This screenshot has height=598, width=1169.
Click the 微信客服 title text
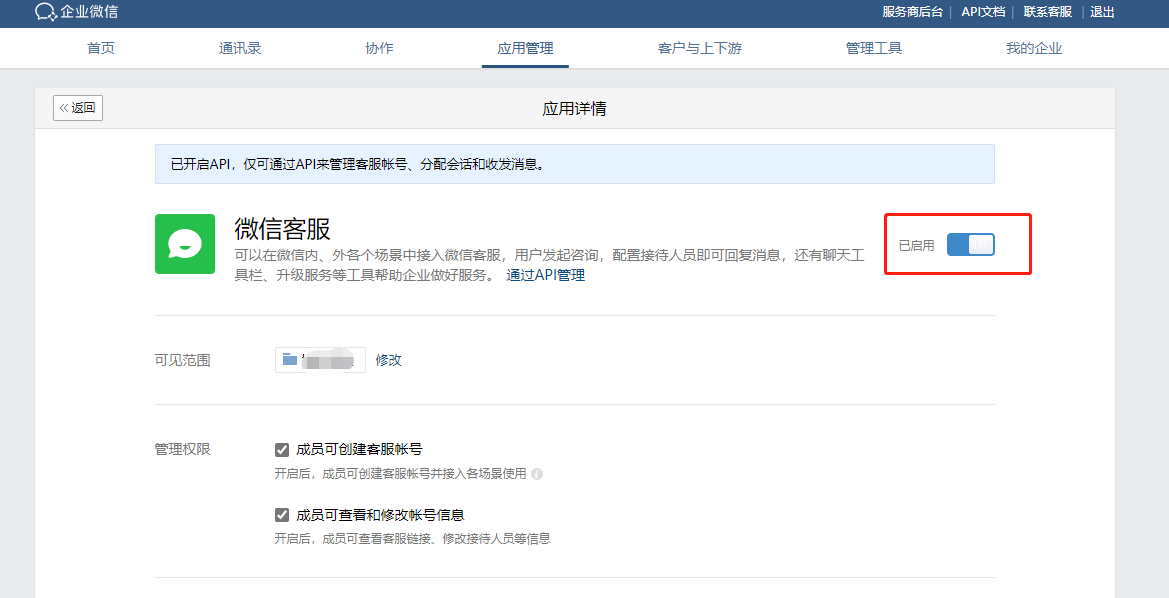coord(283,229)
